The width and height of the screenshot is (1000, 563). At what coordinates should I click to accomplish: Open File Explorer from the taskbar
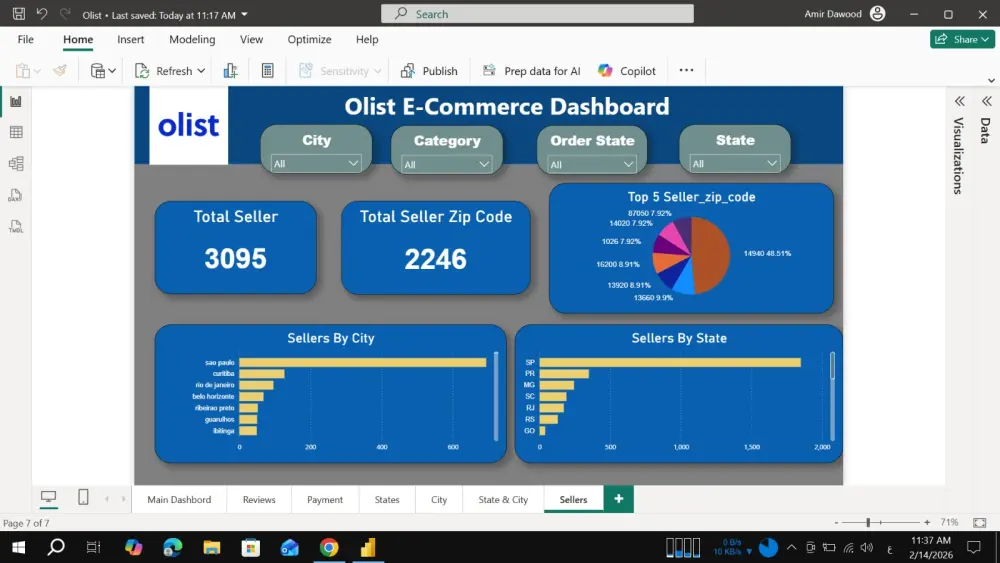tap(212, 547)
